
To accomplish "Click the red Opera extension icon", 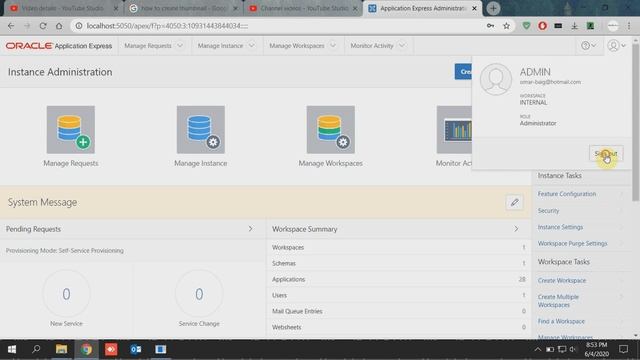I will pos(542,26).
